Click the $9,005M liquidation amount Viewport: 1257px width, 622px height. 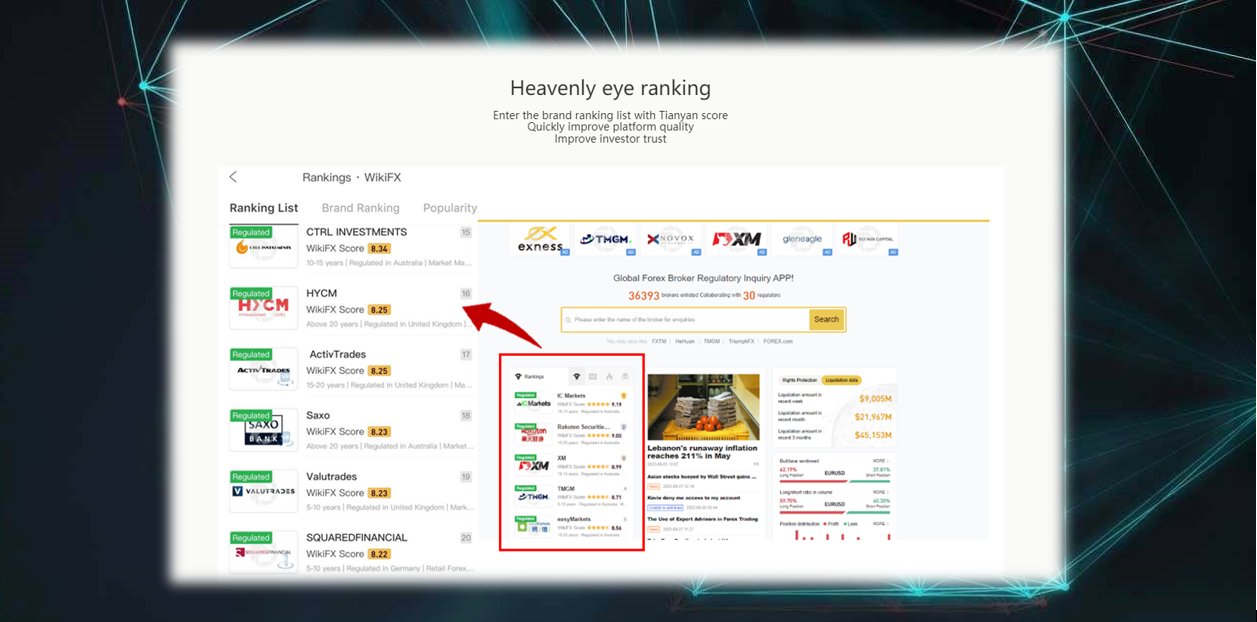pos(873,399)
